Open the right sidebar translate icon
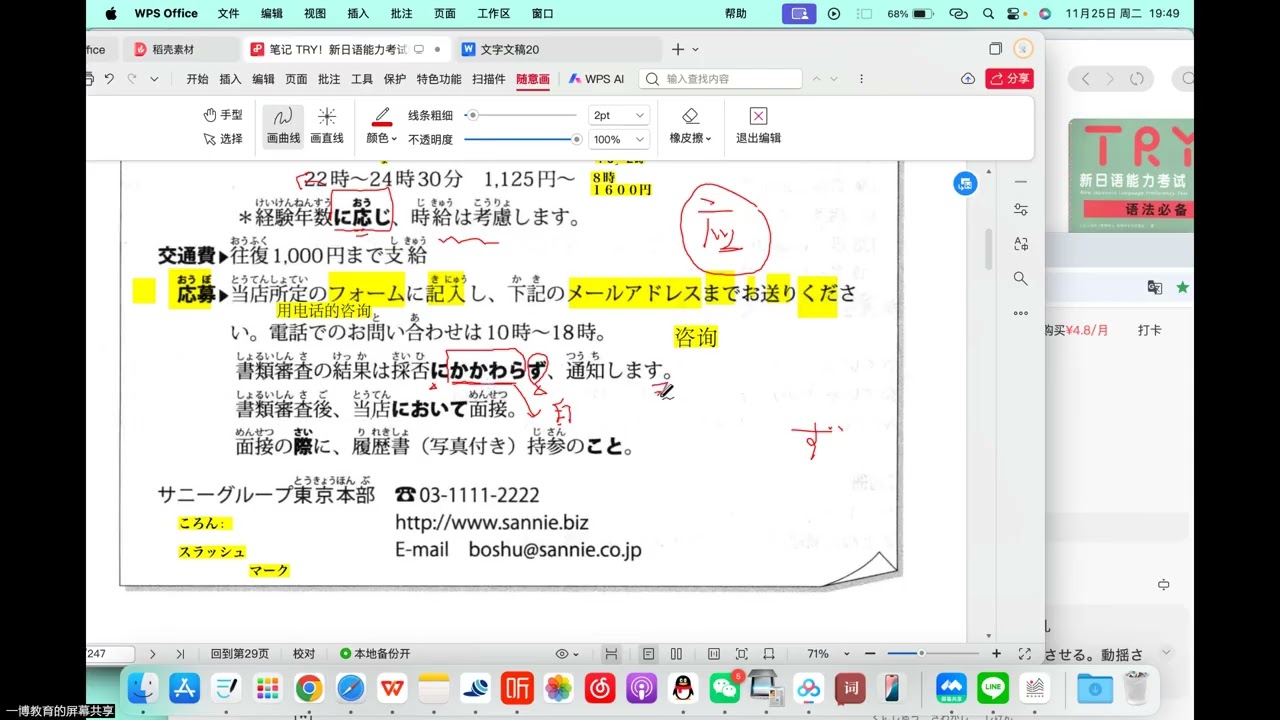The width and height of the screenshot is (1280, 720). coord(1020,244)
